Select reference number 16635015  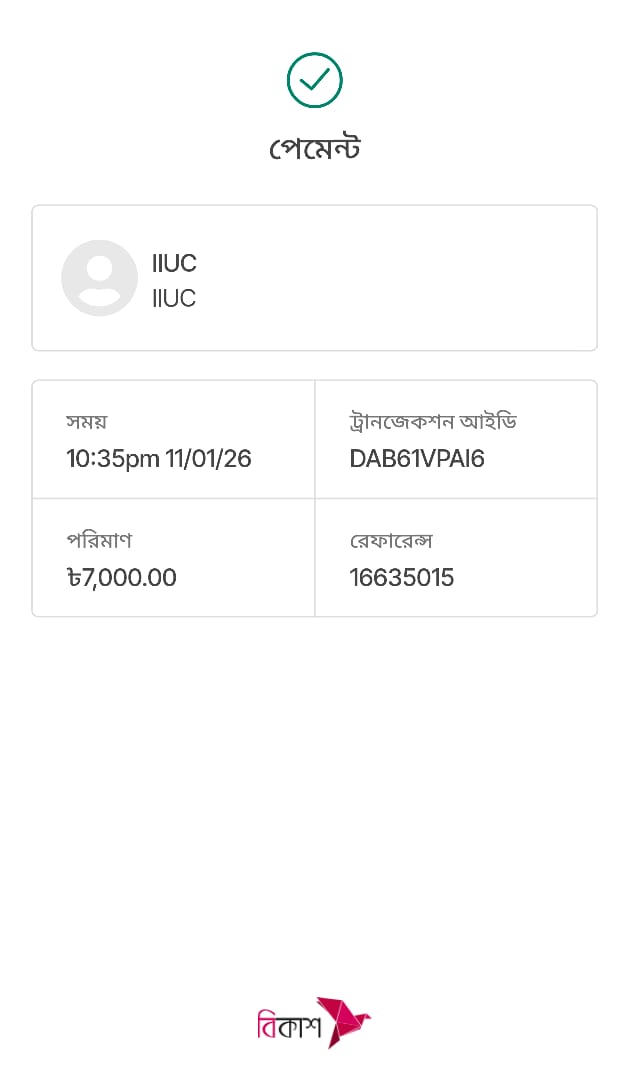pyautogui.click(x=402, y=578)
